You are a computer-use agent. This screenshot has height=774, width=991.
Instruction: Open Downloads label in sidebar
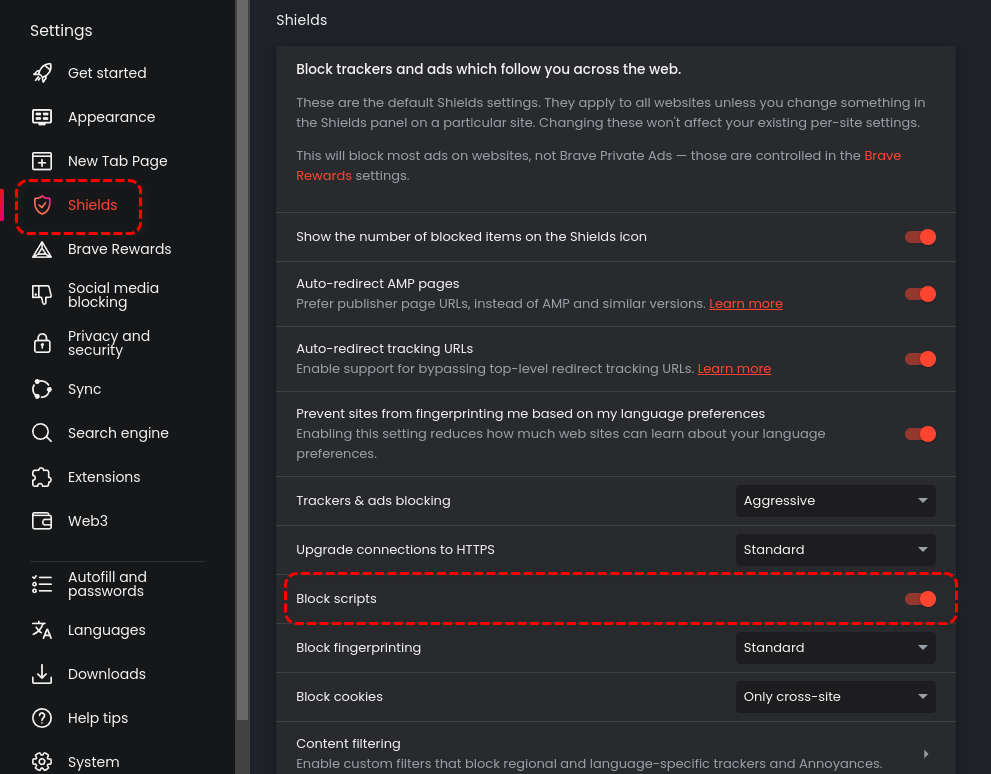pyautogui.click(x=107, y=674)
